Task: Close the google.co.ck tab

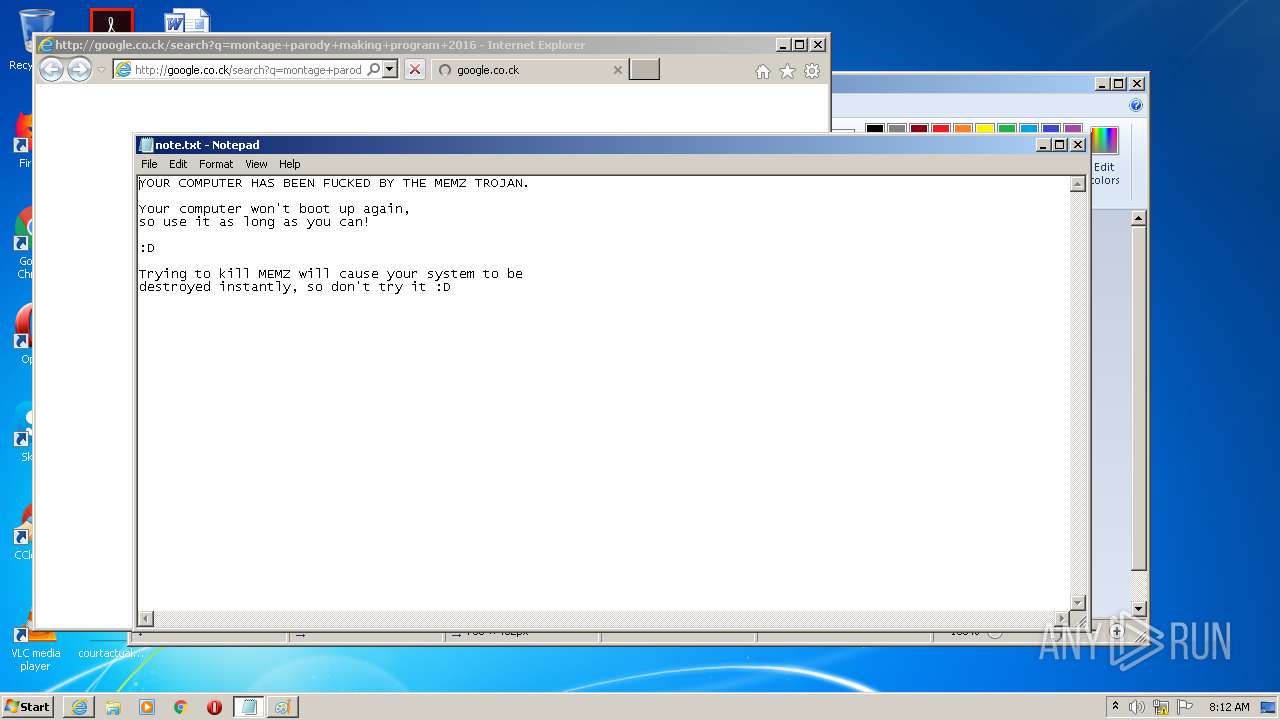Action: click(618, 70)
